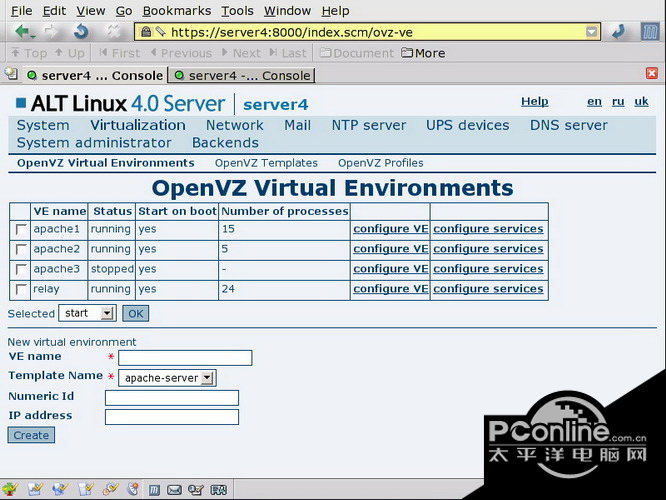Open the Tools menu

click(x=237, y=11)
